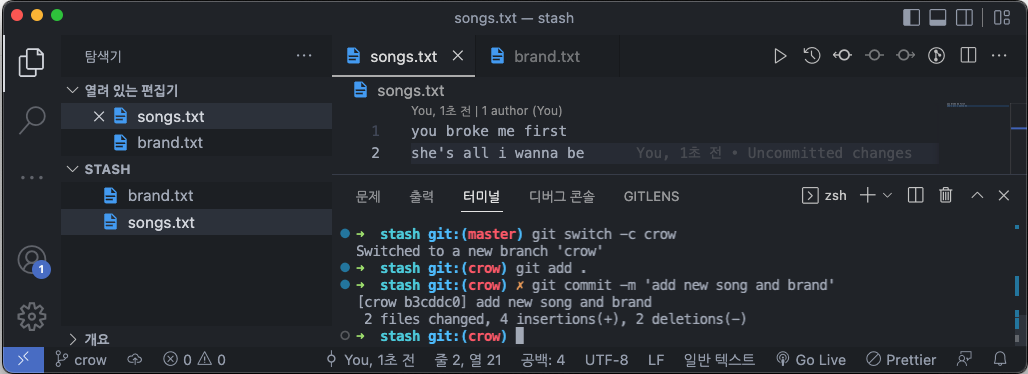Customize layout icon in title bar

point(1002,18)
